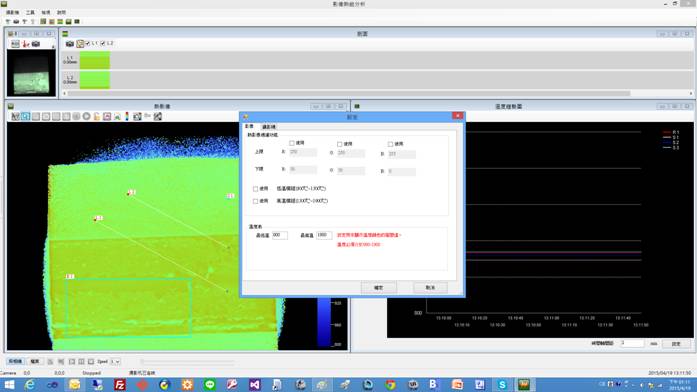Click the confirm (確定) button in dialog
The height and width of the screenshot is (392, 697).
[x=378, y=288]
